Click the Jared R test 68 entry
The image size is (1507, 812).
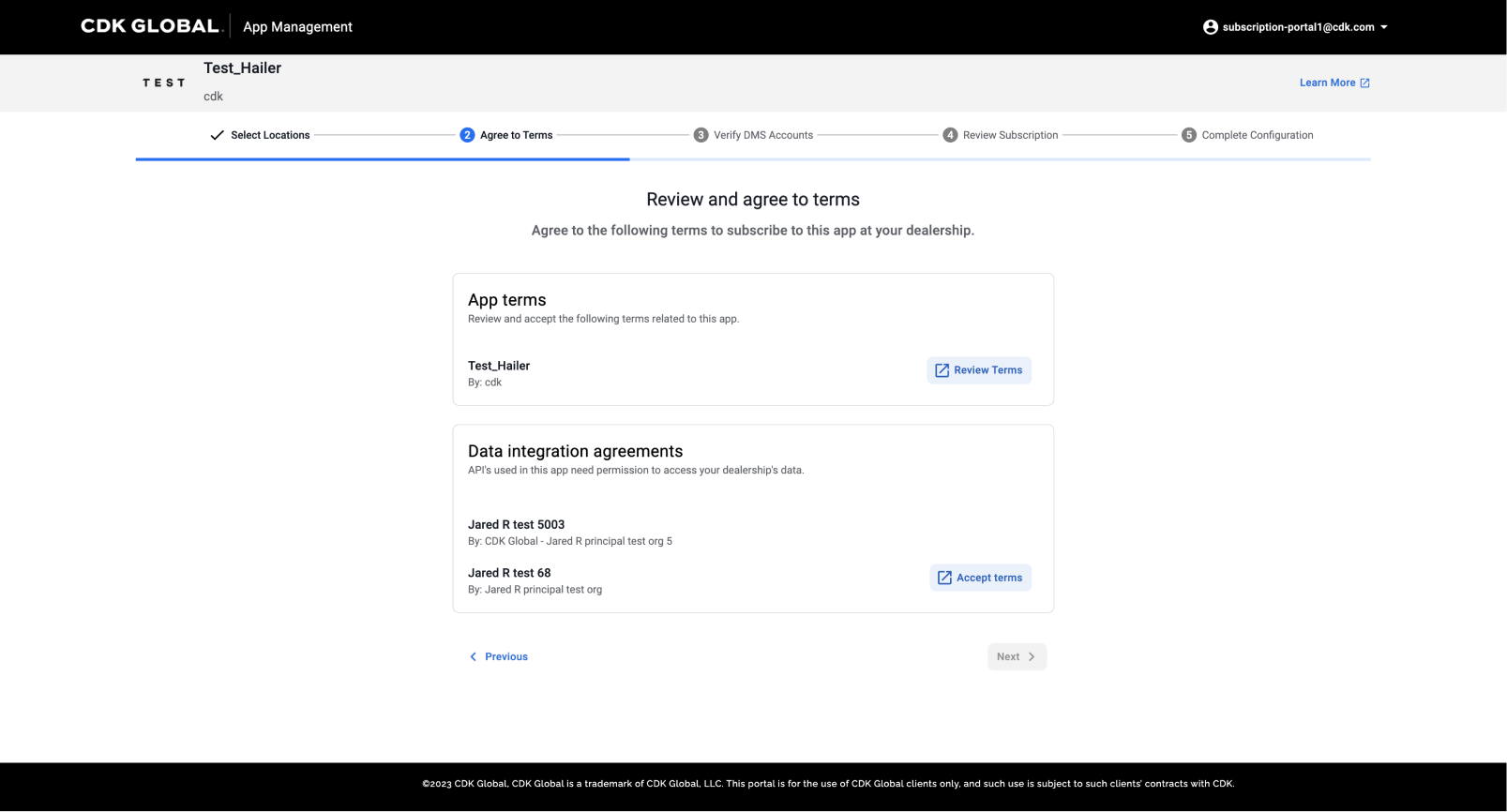pyautogui.click(x=509, y=573)
